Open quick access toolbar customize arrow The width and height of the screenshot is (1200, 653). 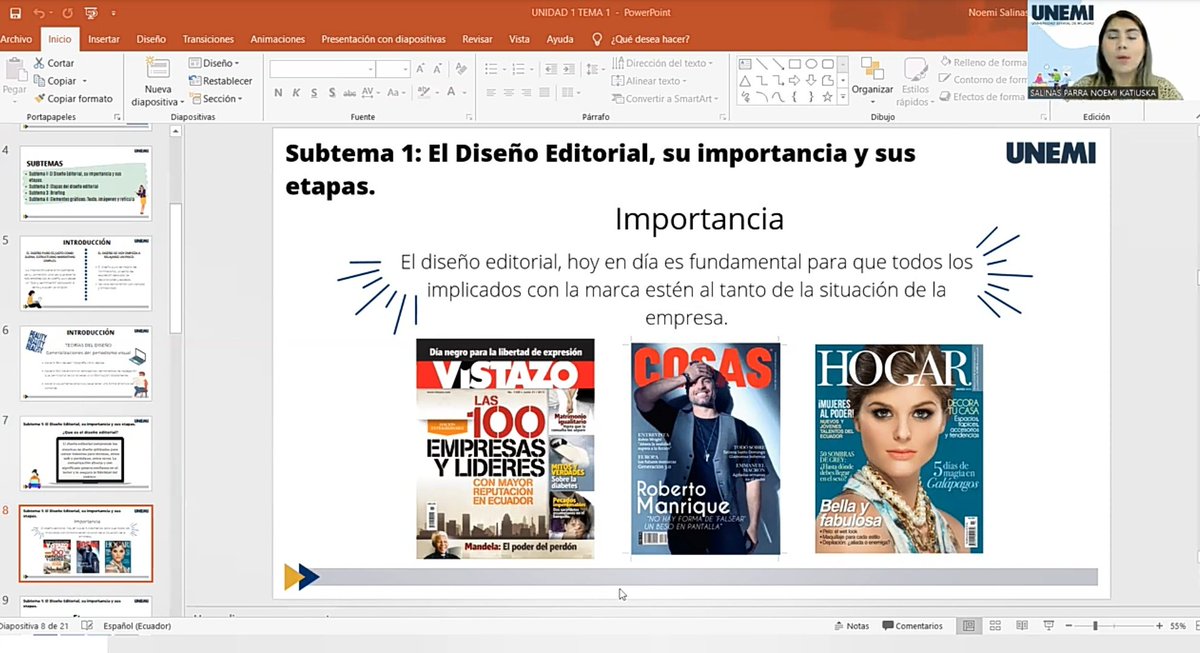[x=112, y=14]
